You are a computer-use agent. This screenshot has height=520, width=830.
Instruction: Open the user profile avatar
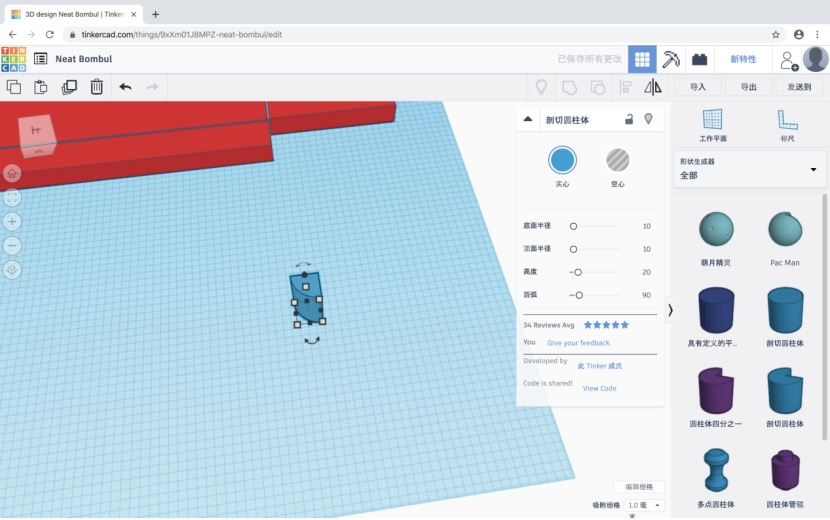(x=815, y=59)
